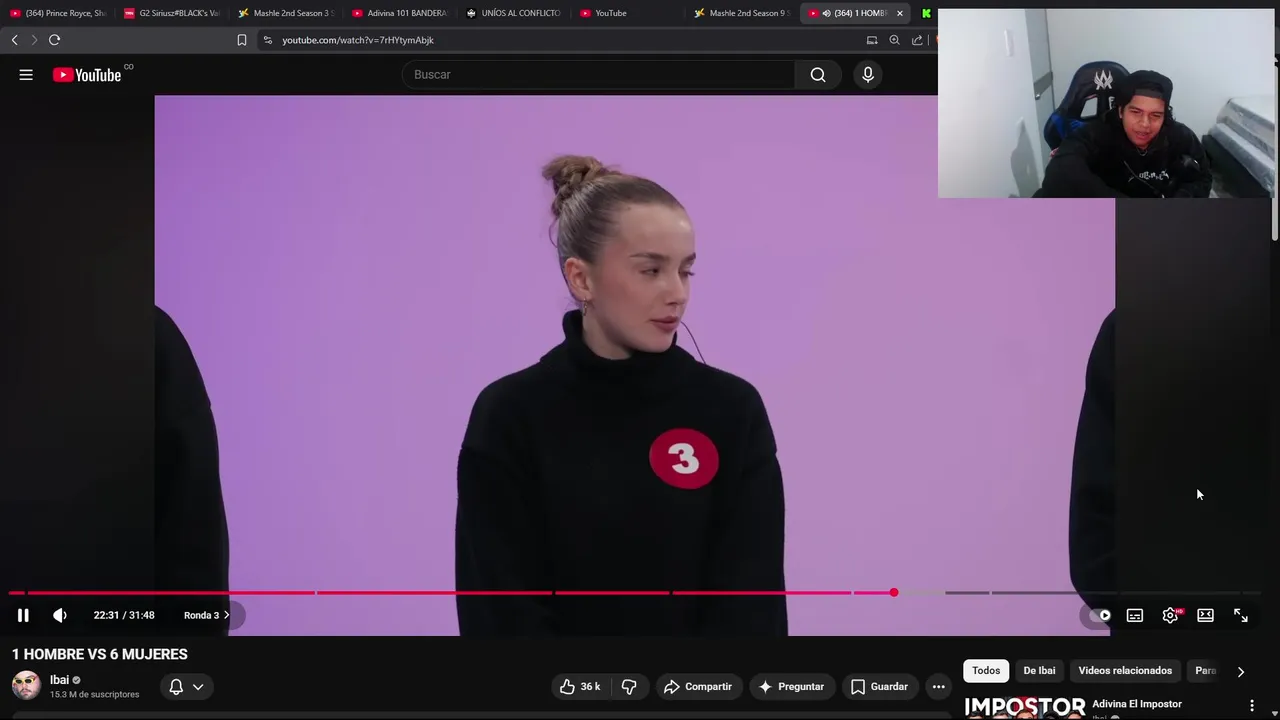Image resolution: width=1280 pixels, height=720 pixels.
Task: Switch to theater mode
Action: point(1205,616)
